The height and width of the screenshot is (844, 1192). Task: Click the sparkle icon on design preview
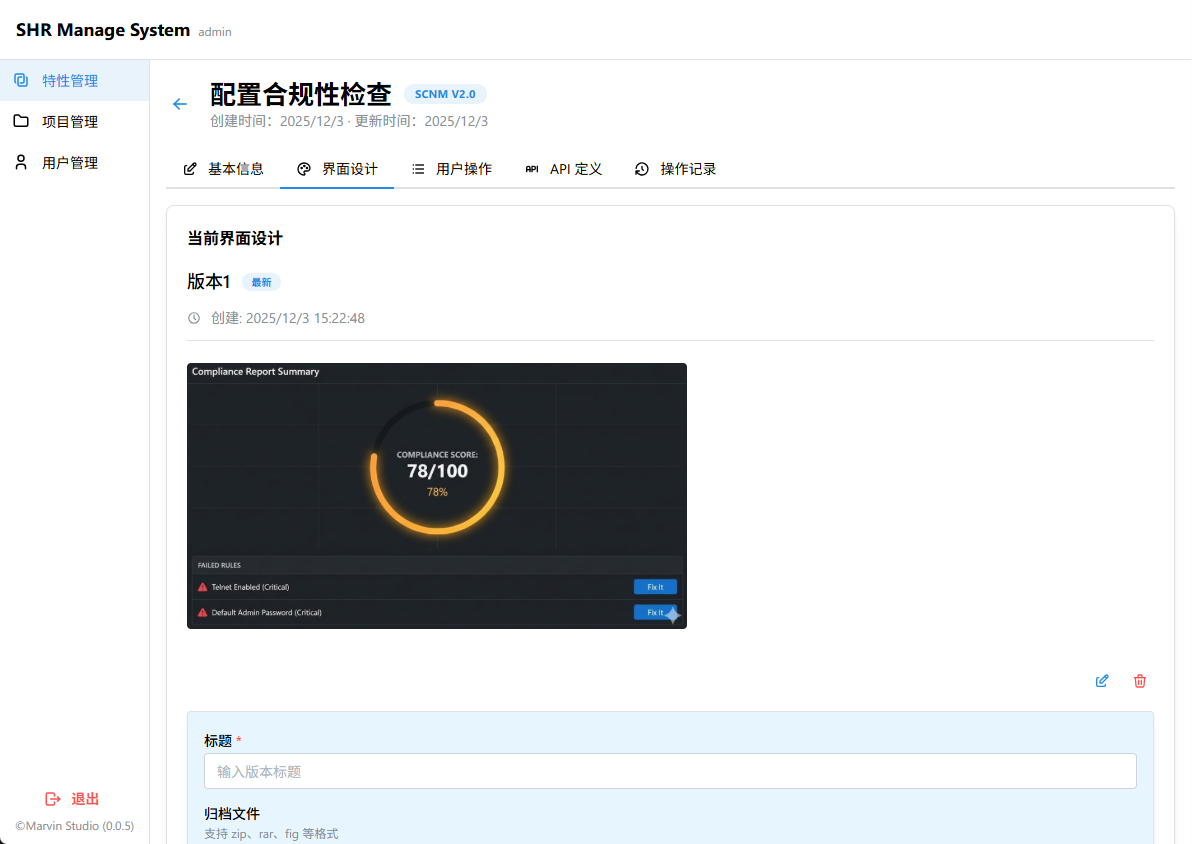tap(673, 615)
